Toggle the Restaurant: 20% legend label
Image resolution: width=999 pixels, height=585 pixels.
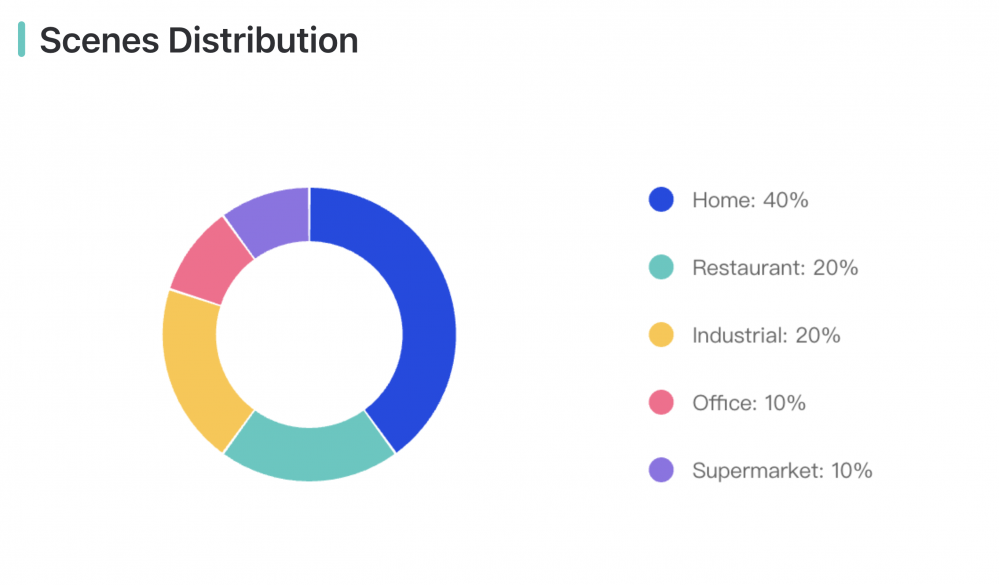click(x=775, y=268)
